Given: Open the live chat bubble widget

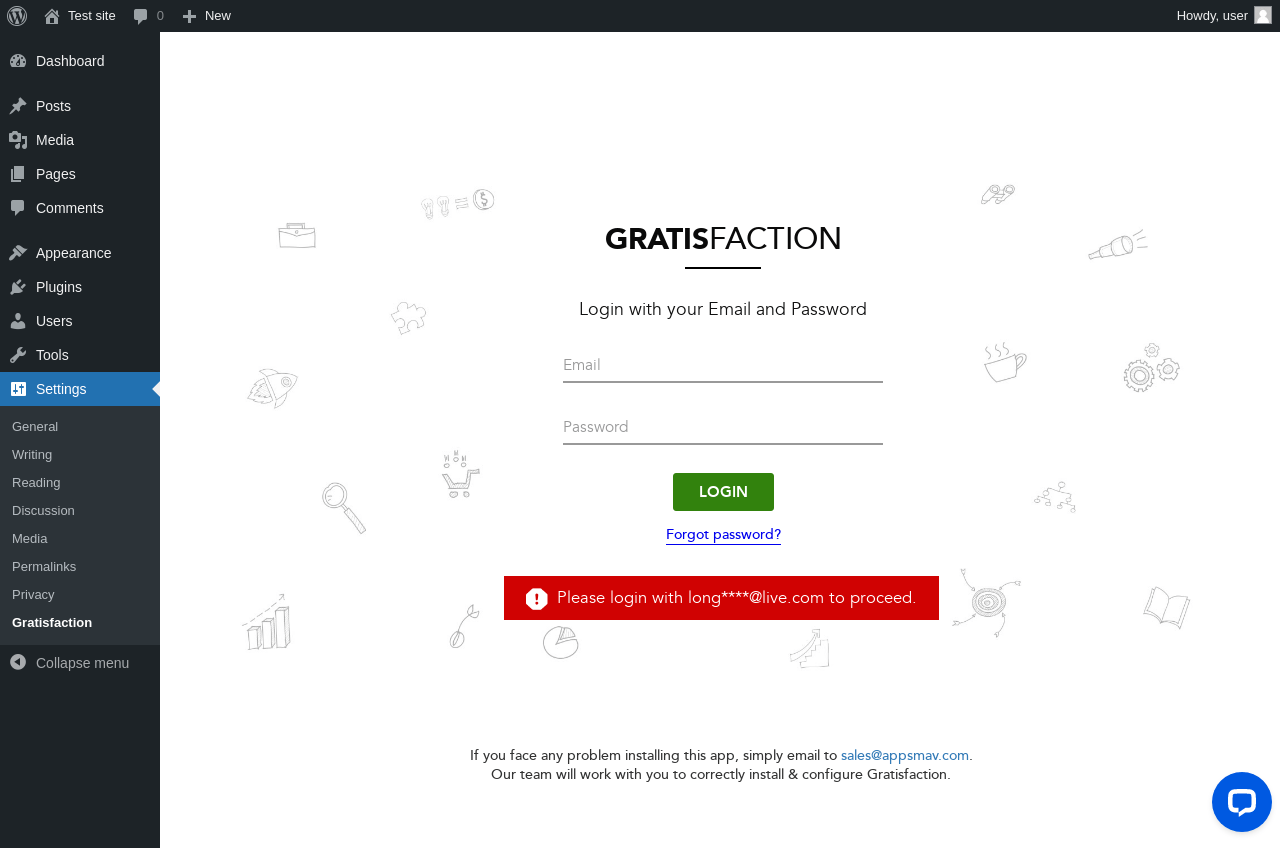Looking at the screenshot, I should [x=1242, y=802].
